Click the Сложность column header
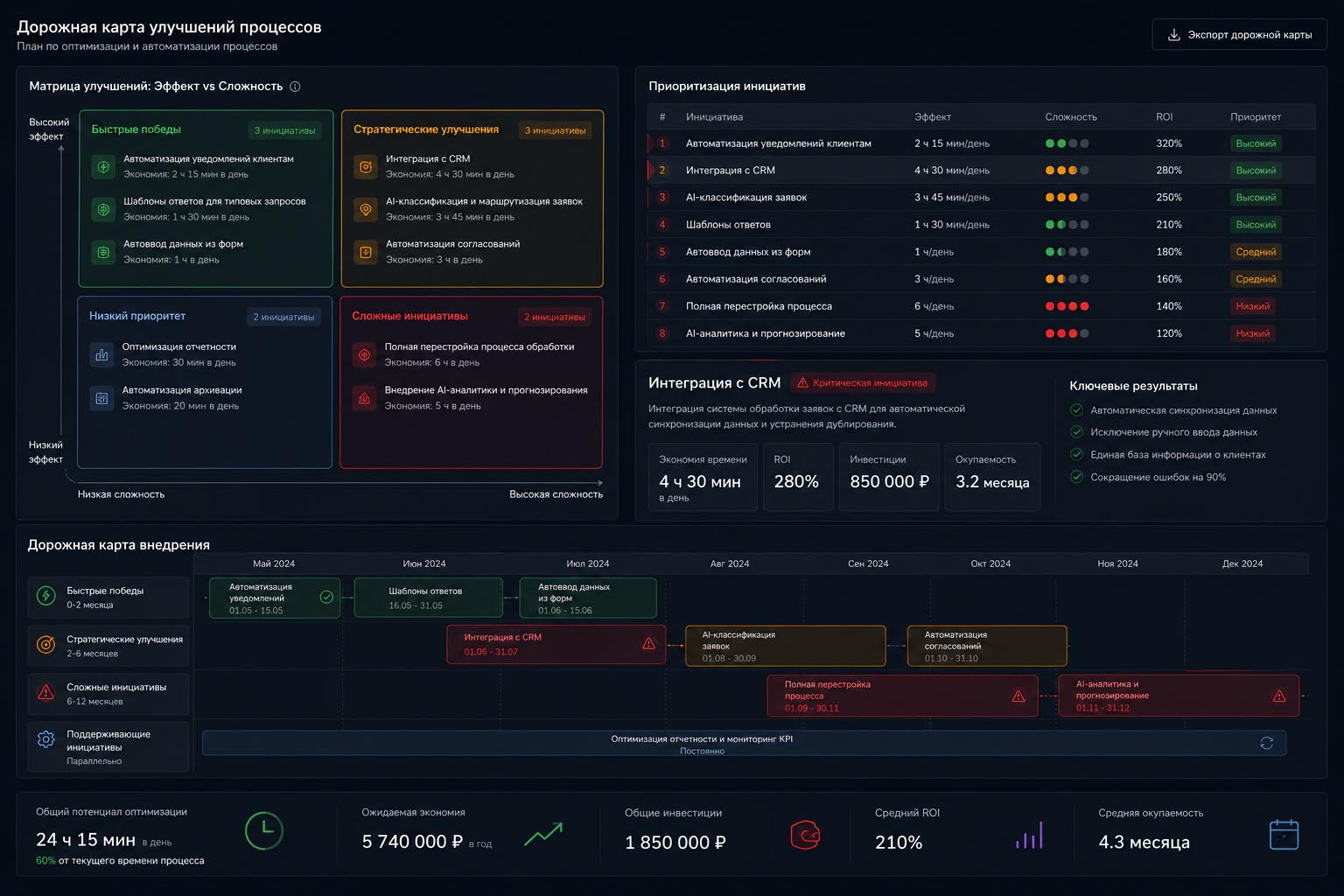This screenshot has width=1344, height=896. coord(1071,116)
